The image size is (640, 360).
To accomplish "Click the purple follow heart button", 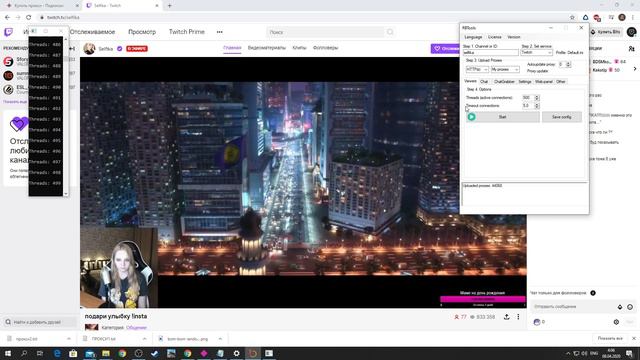I will (445, 49).
